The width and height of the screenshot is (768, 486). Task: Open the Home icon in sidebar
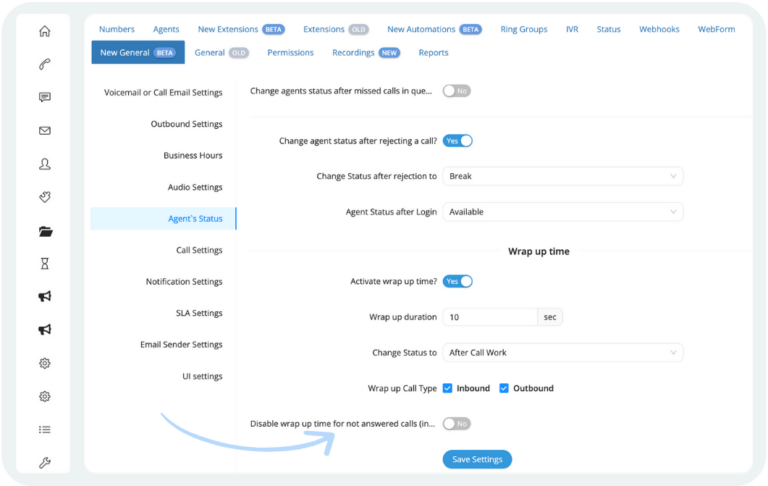pyautogui.click(x=45, y=31)
